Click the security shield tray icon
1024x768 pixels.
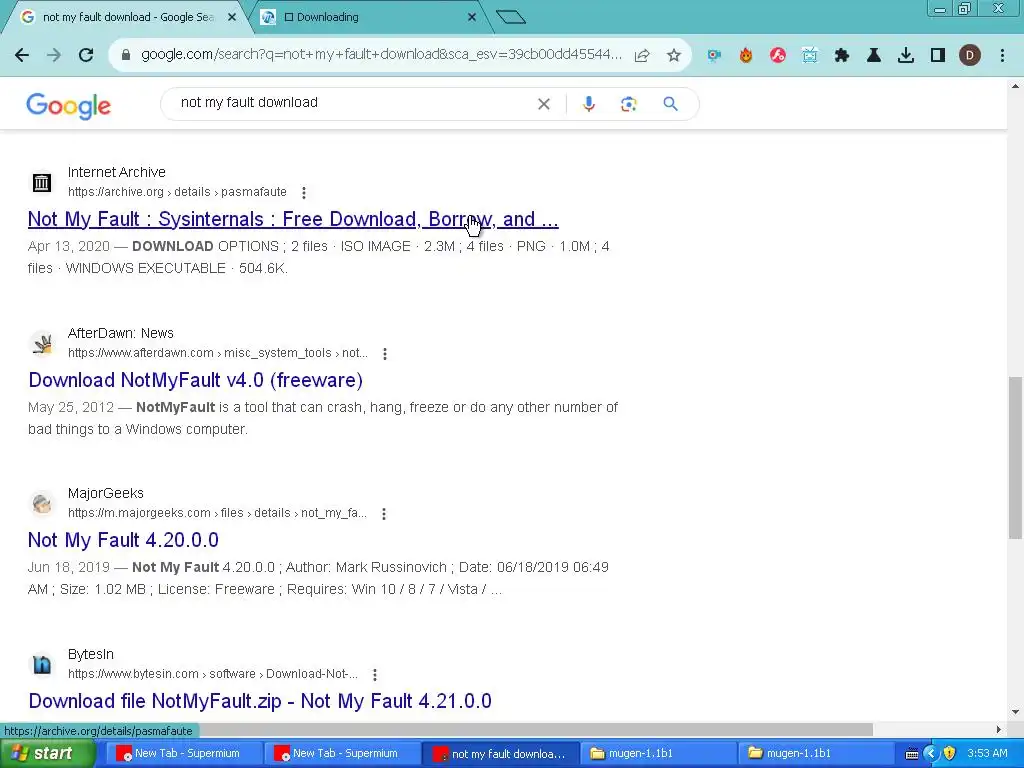949,754
